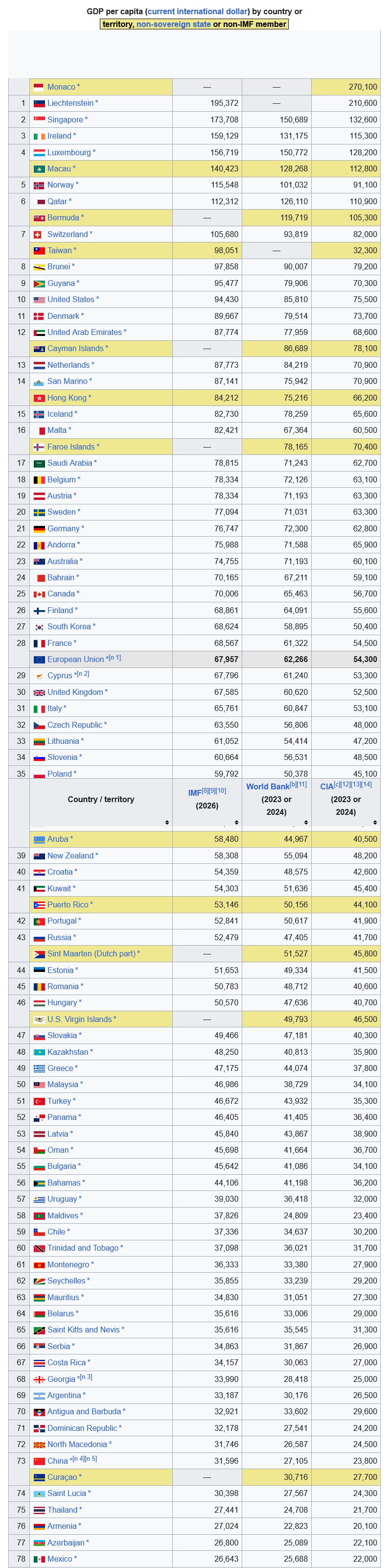Click the Luxembourg flag icon
Image resolution: width=392 pixels, height=1568 pixels.
point(39,153)
